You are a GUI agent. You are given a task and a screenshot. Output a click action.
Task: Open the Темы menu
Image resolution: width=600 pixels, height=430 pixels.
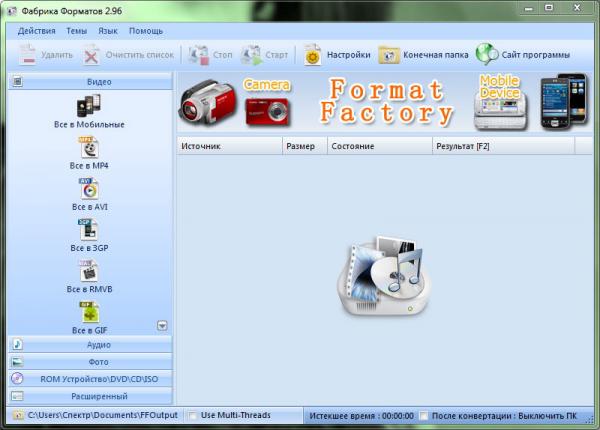[x=77, y=31]
